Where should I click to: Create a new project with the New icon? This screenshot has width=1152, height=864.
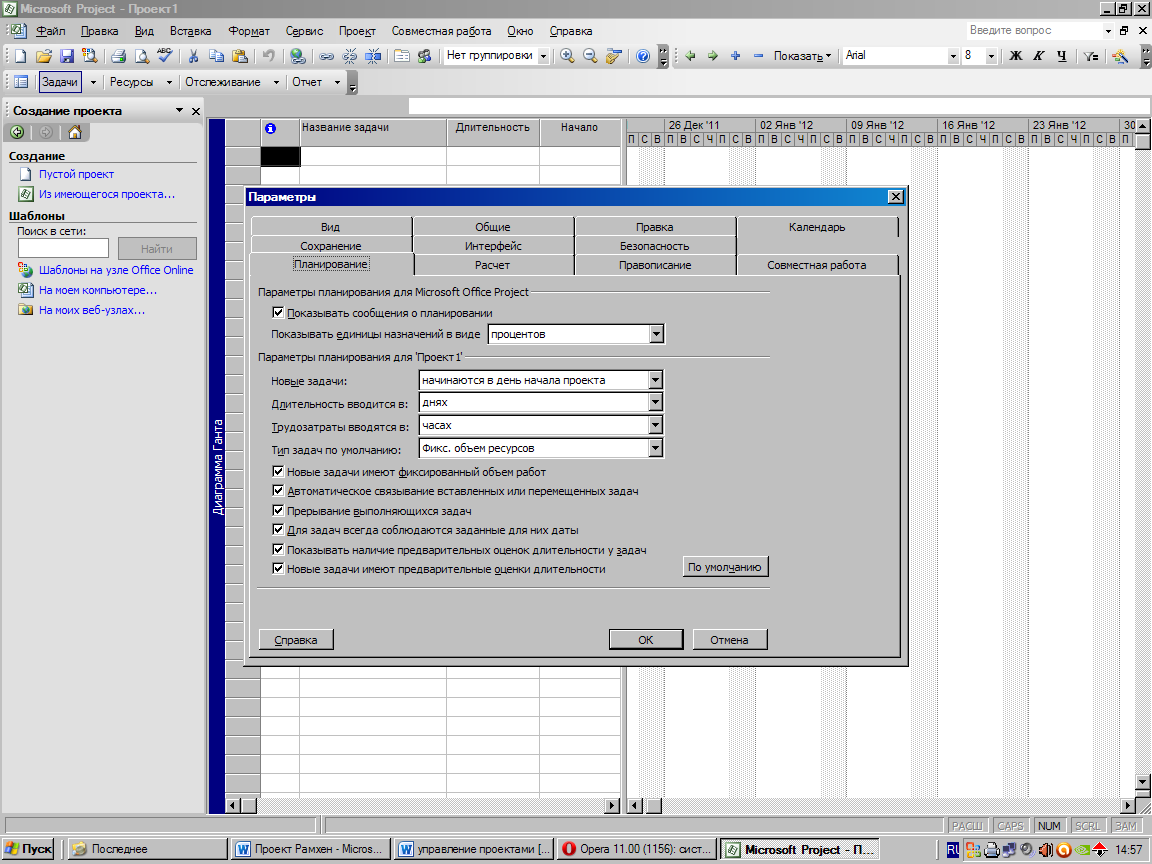(x=21, y=56)
